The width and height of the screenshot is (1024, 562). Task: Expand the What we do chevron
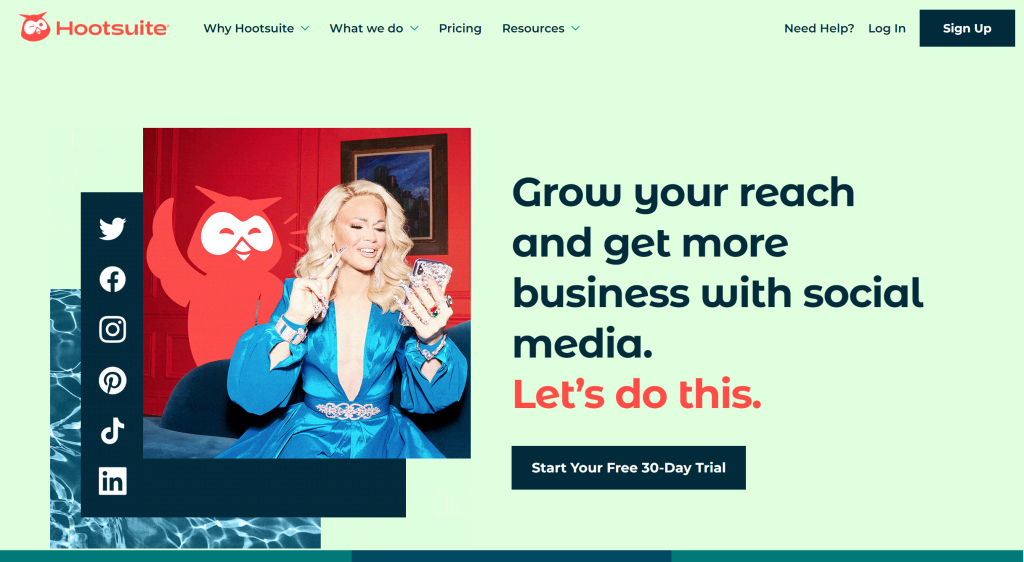pos(414,29)
